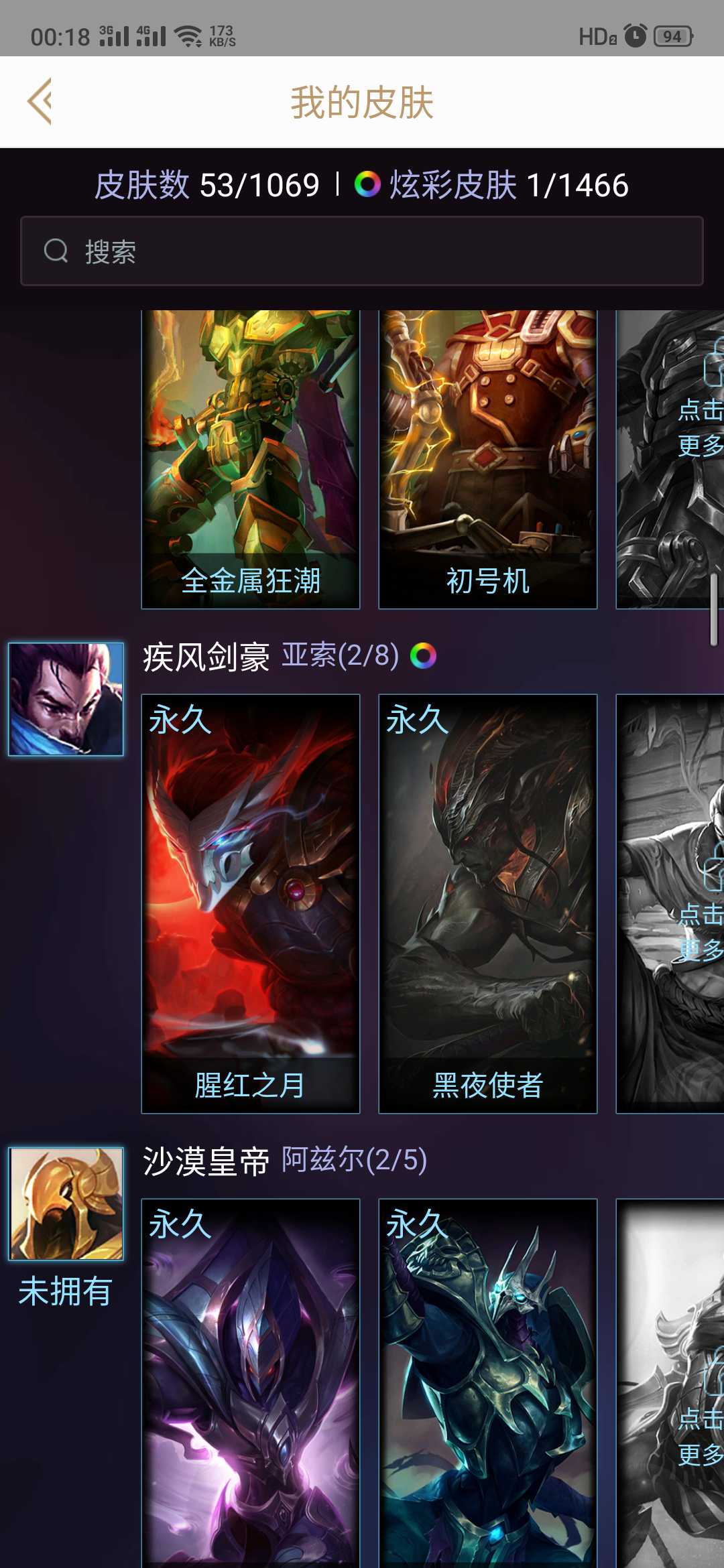Focus the 搜索 search field
Viewport: 724px width, 1568px height.
click(x=362, y=251)
